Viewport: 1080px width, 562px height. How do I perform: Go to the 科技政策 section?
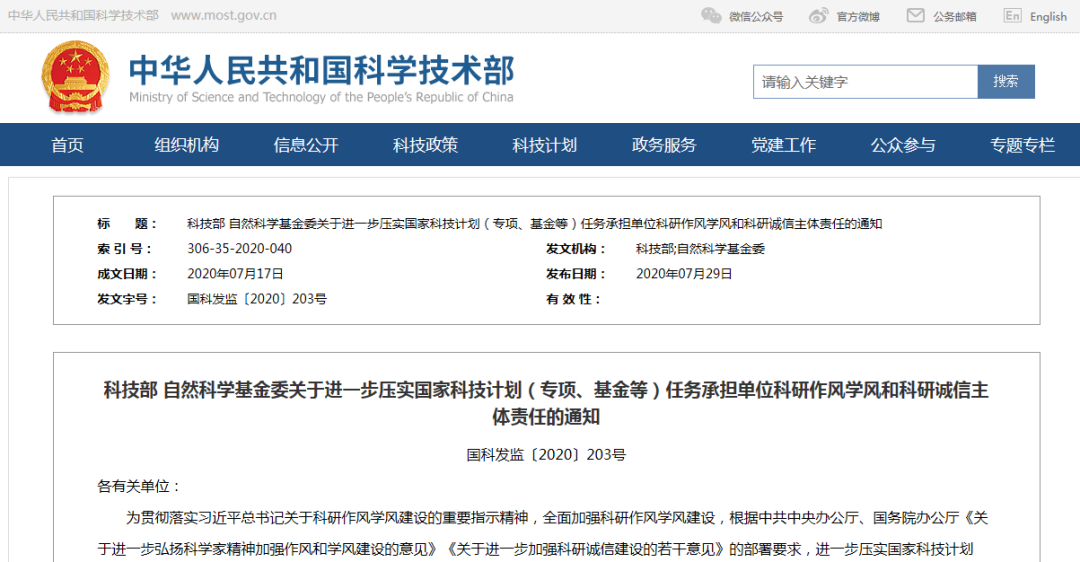pyautogui.click(x=425, y=145)
